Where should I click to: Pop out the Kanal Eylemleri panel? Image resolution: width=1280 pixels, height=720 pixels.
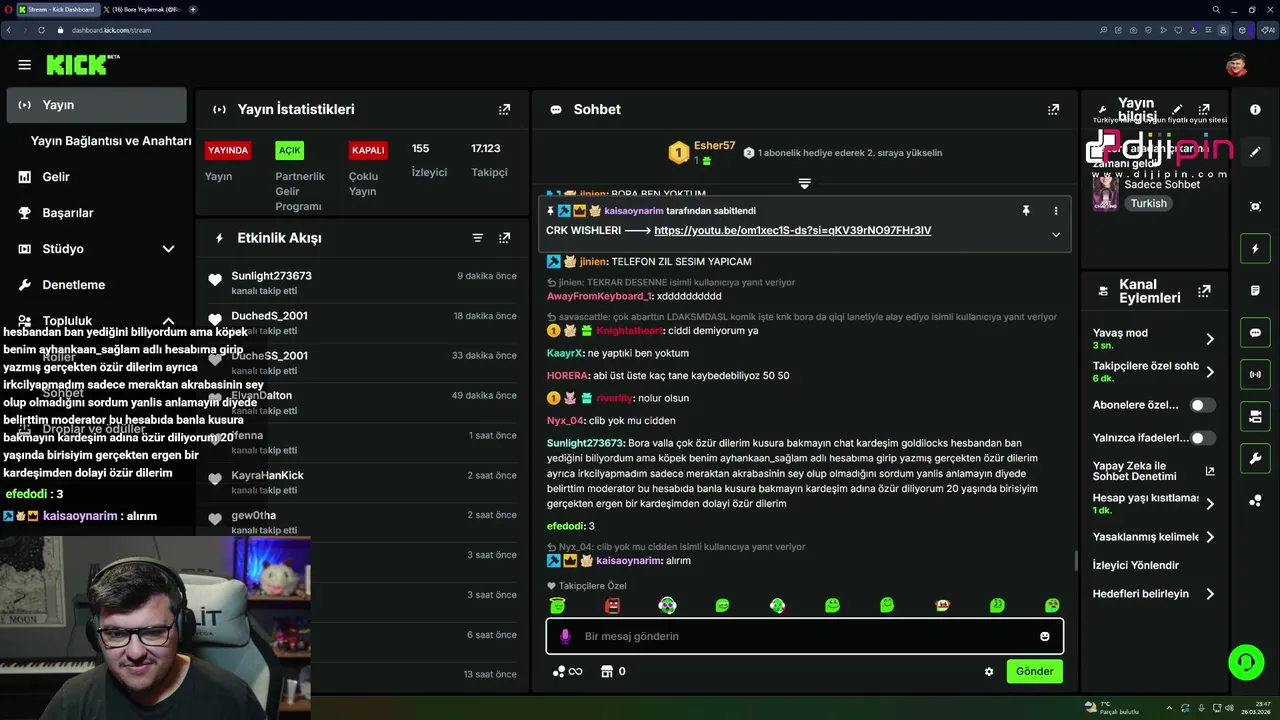[x=1204, y=291]
